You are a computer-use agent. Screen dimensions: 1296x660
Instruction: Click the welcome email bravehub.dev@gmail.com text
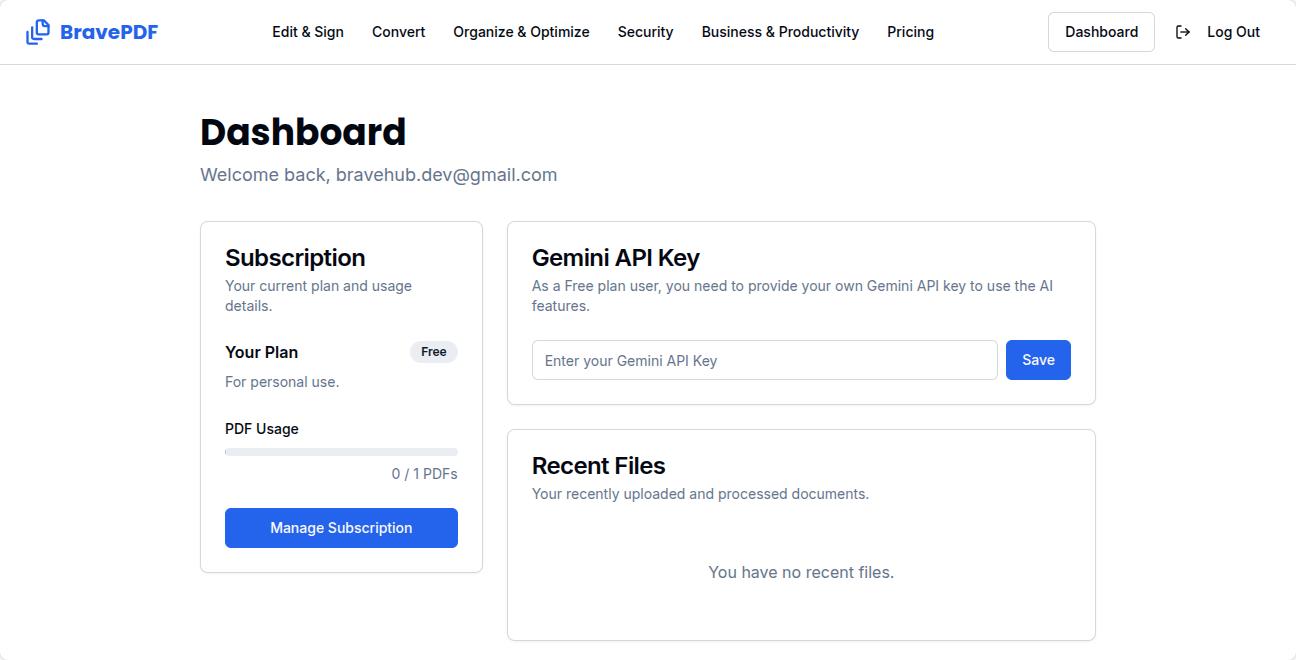pos(446,175)
